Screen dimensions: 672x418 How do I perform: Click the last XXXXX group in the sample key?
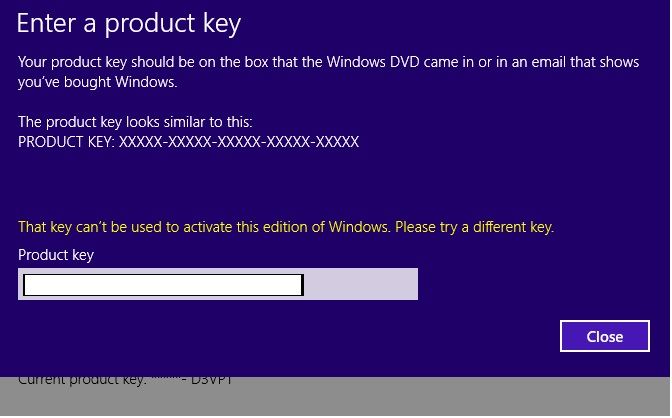pyautogui.click(x=337, y=142)
